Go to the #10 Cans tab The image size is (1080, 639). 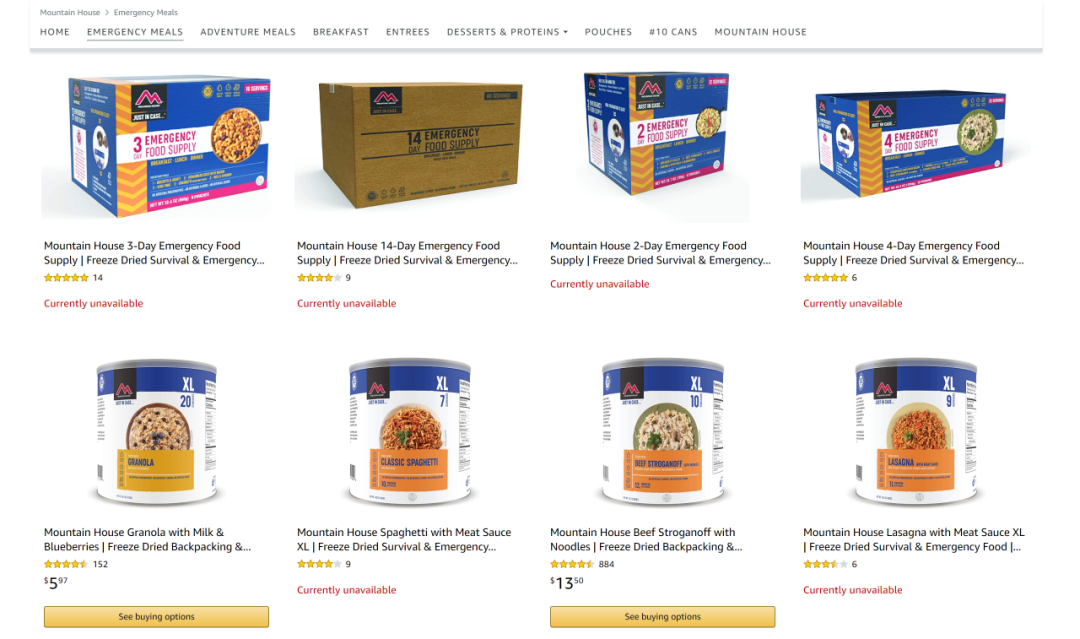tap(673, 32)
